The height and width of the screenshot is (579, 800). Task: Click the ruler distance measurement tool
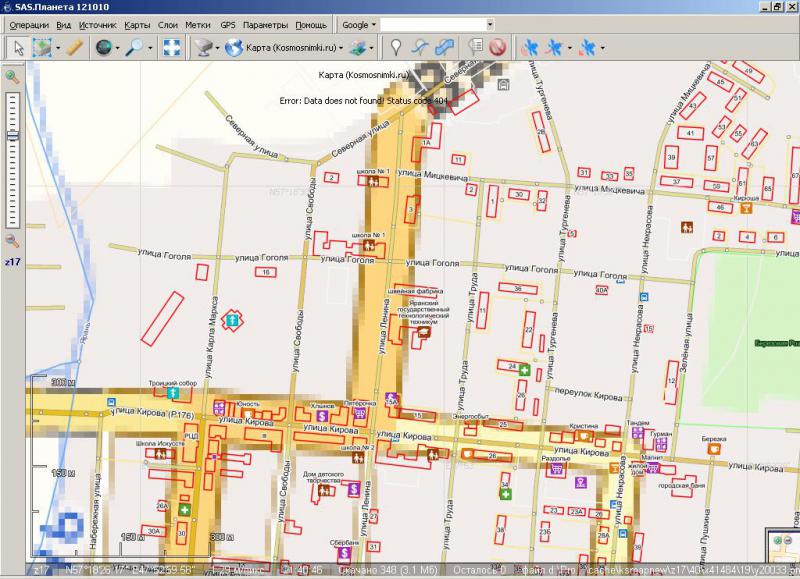pos(74,47)
